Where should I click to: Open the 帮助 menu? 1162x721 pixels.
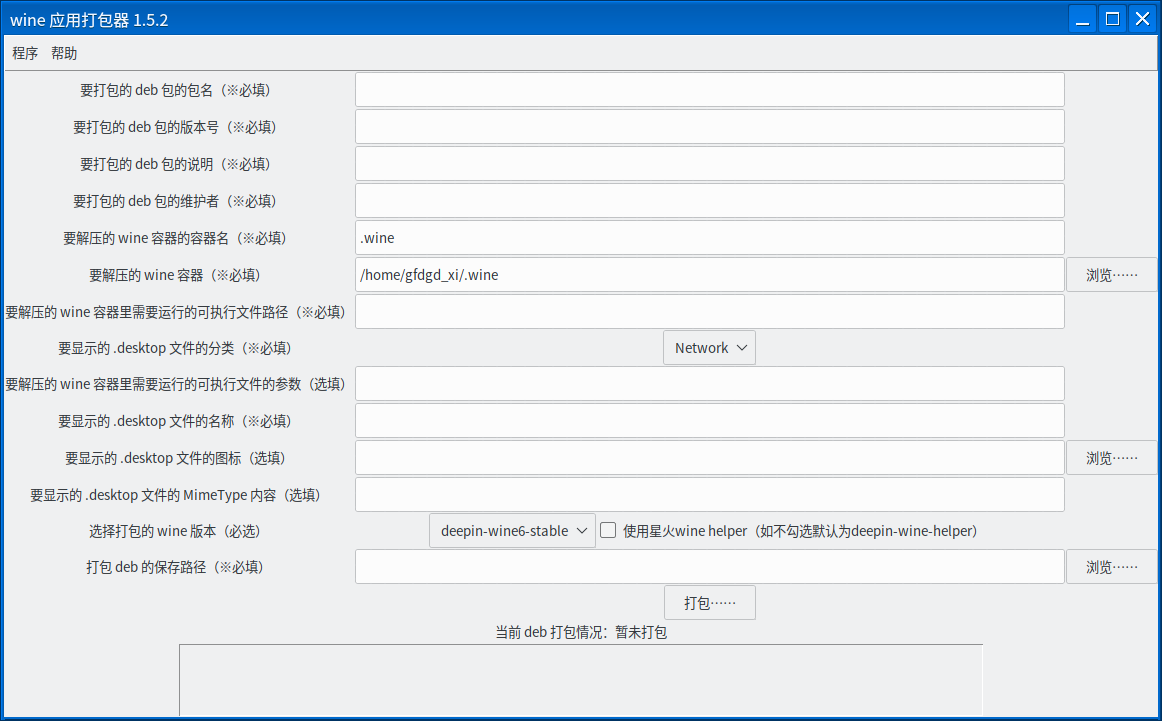tap(64, 53)
